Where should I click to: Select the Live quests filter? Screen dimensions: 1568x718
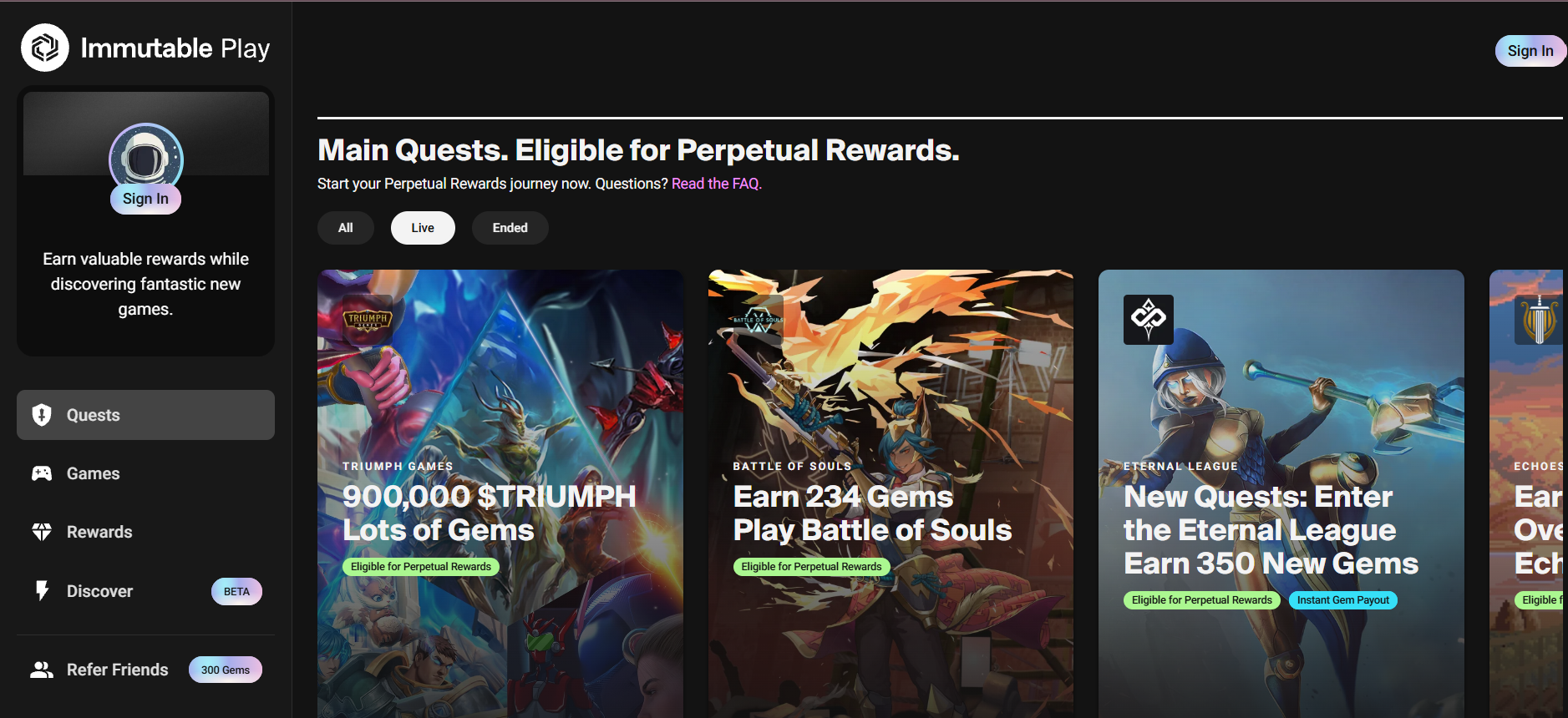423,228
